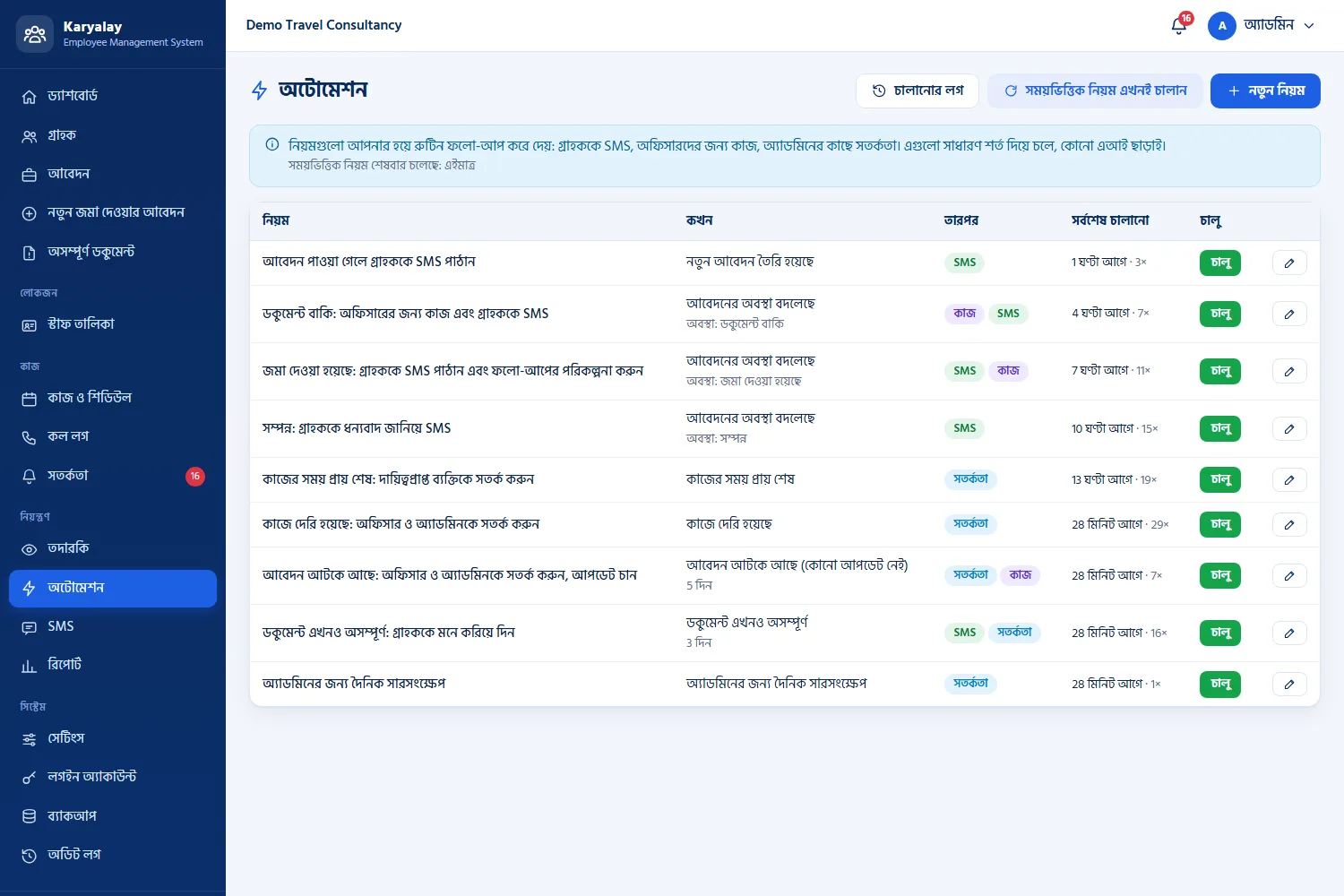Image resolution: width=1344 pixels, height=896 pixels.
Task: Click সময়ভিত্তিক নিয়ম এখনই চালান button
Action: point(1095,90)
